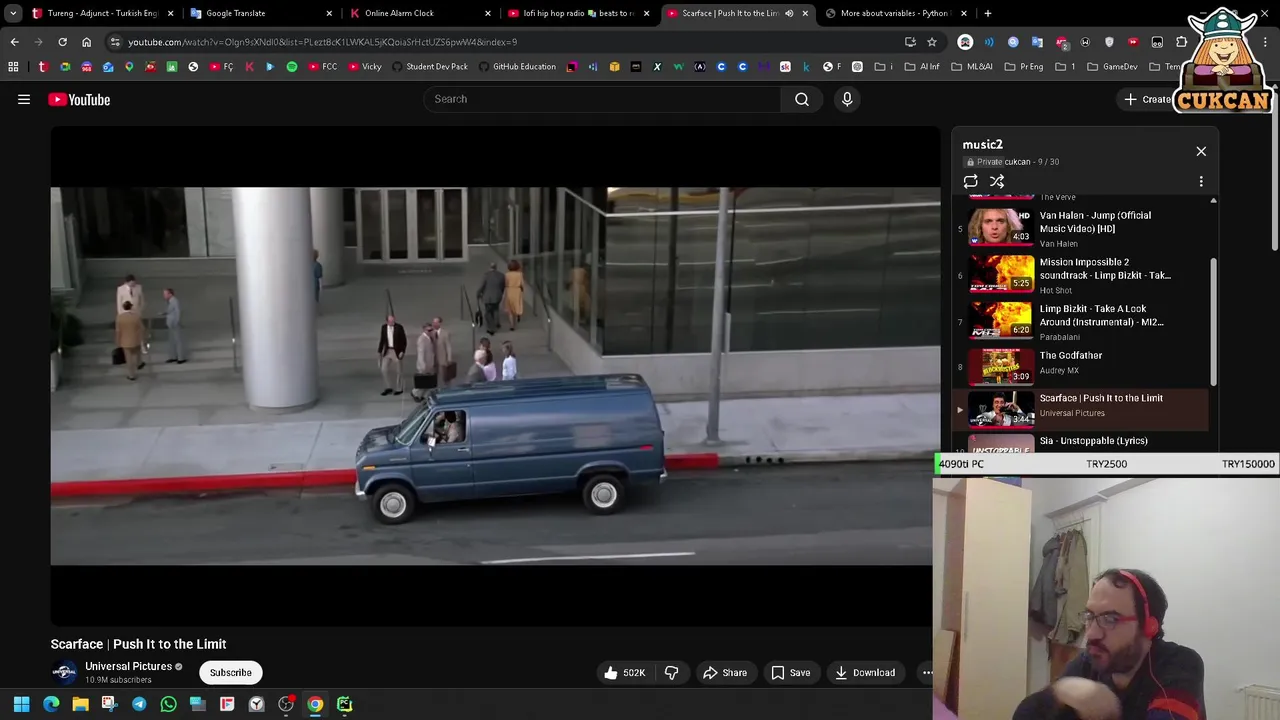Screen dimensions: 1280x720
Task: Close the Google Translate tab
Action: pos(329,13)
